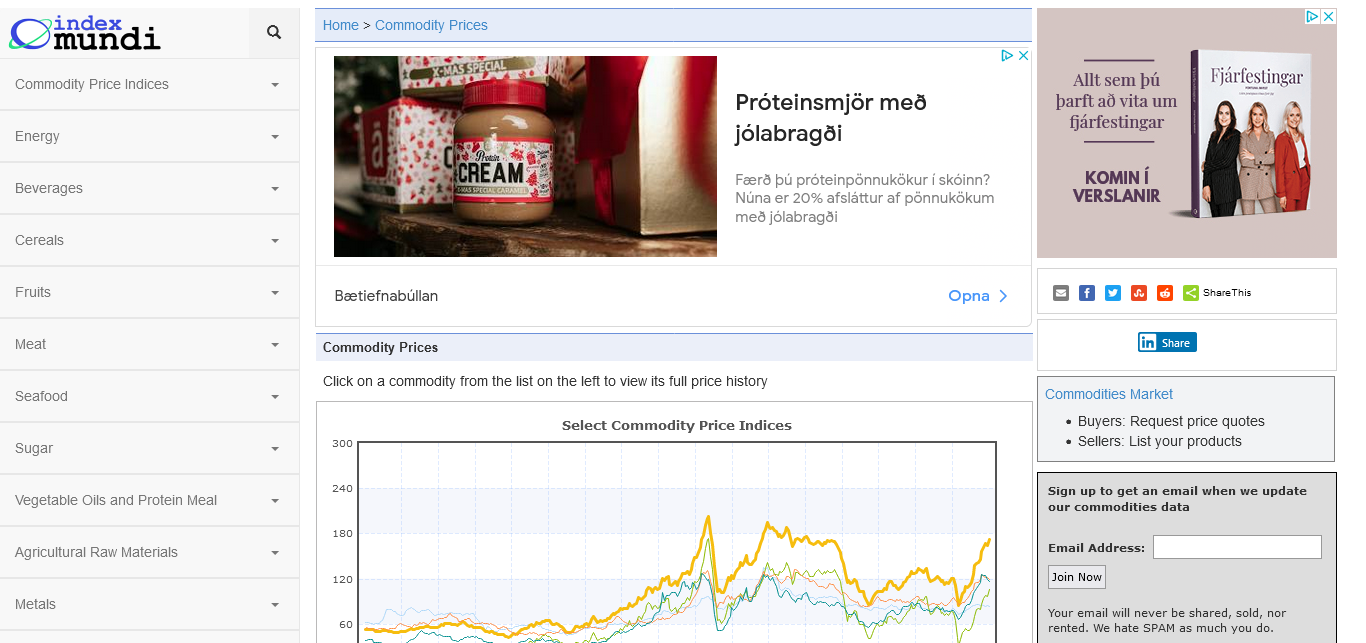Viewport: 1366px width, 643px height.
Task: Share on Facebook icon
Action: tap(1087, 293)
